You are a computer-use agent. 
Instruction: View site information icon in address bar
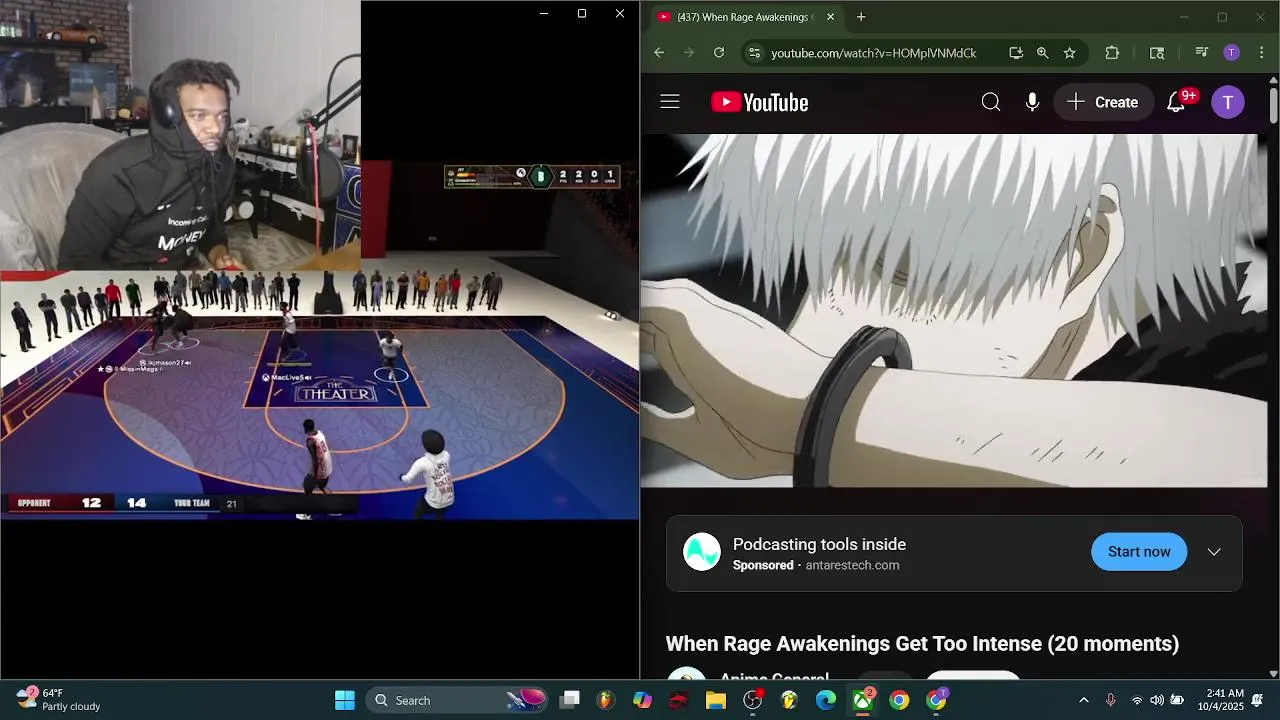754,53
